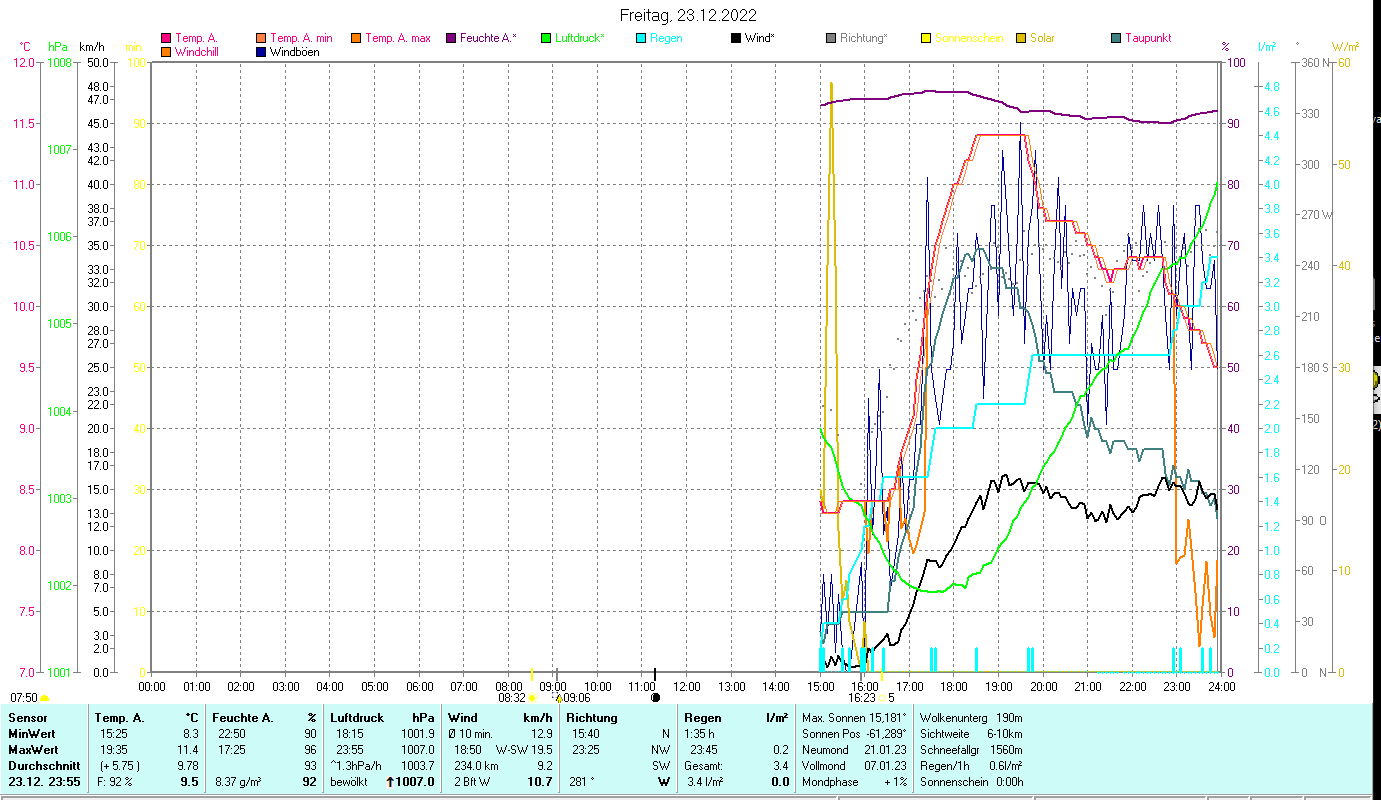Click the purple Feuchte A.* legend swatch
1381x800 pixels.
(452, 38)
